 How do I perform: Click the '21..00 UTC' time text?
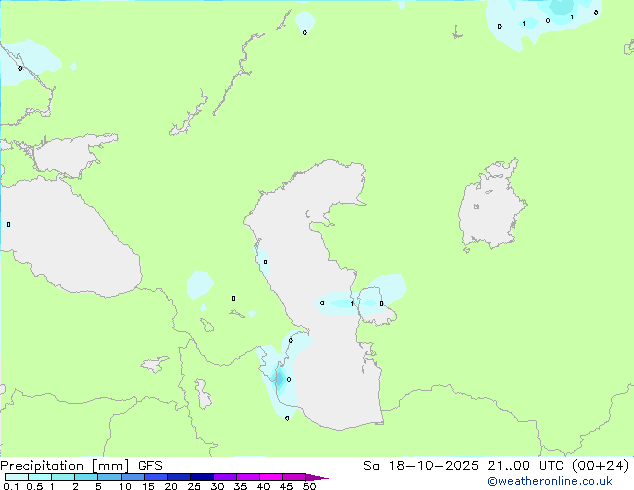(x=526, y=466)
